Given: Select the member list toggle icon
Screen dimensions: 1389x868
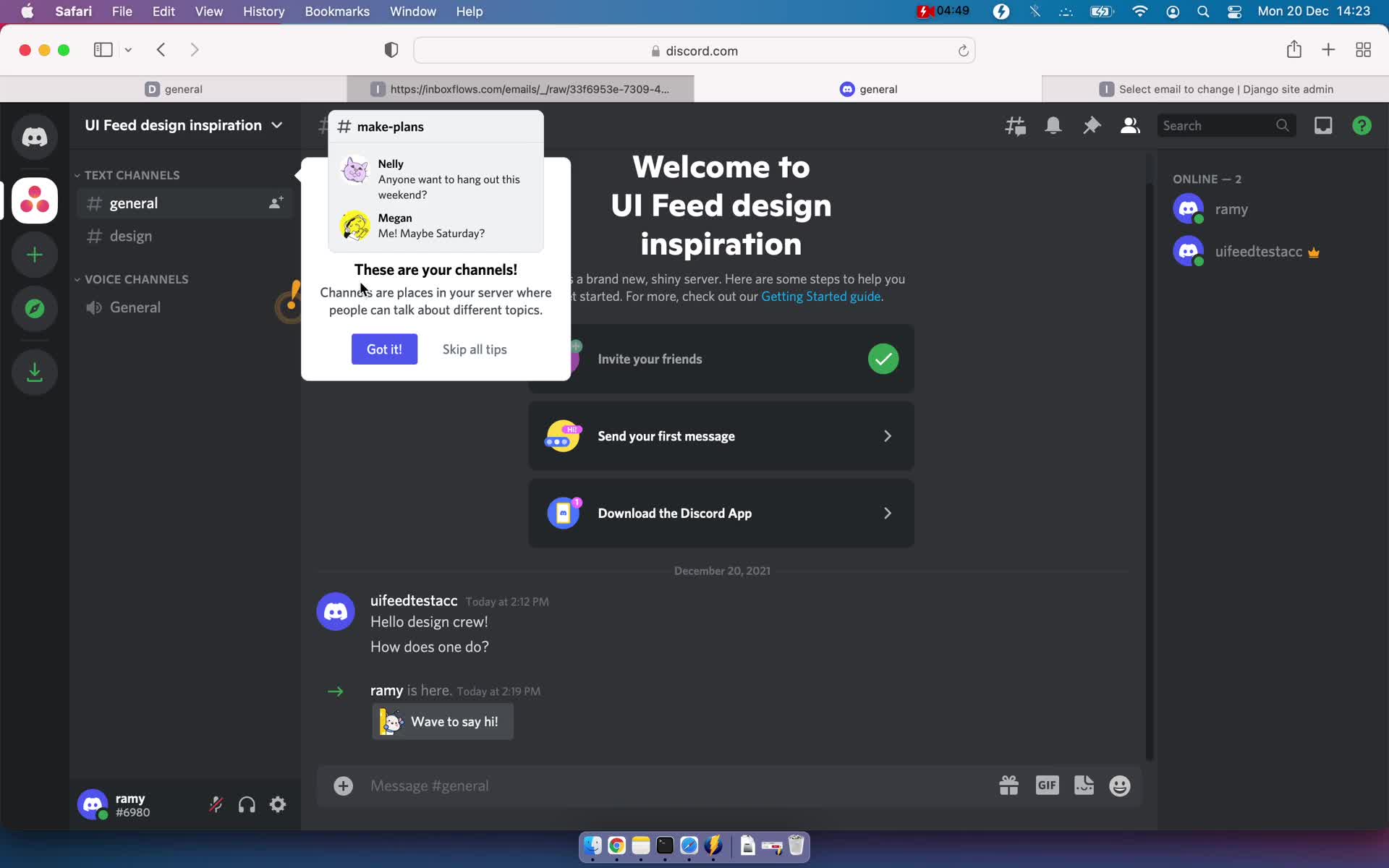Looking at the screenshot, I should pos(1130,125).
